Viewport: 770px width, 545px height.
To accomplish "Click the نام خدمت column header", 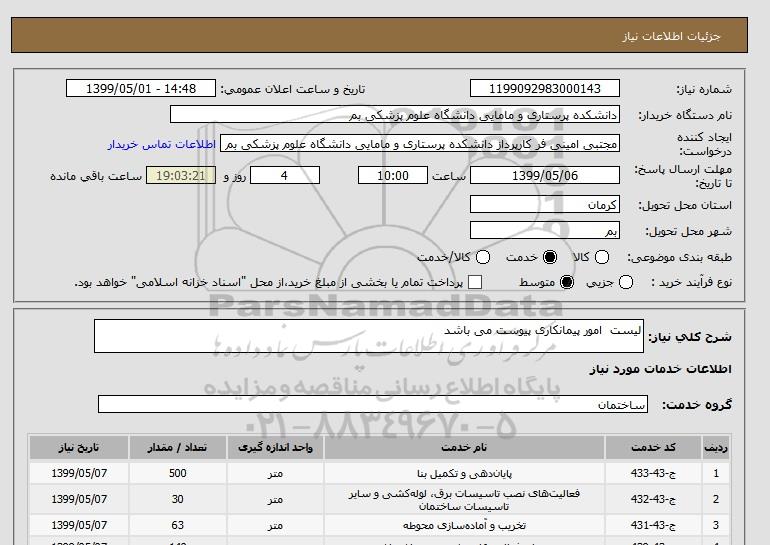I will 464,447.
